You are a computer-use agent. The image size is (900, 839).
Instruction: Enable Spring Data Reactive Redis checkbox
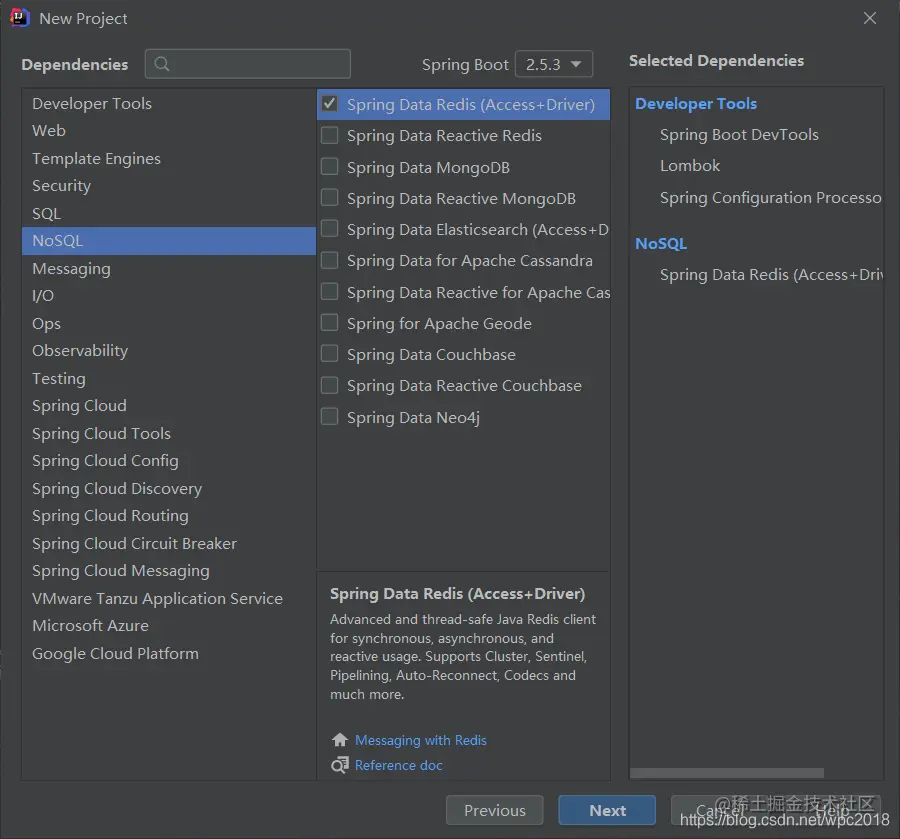tap(329, 135)
